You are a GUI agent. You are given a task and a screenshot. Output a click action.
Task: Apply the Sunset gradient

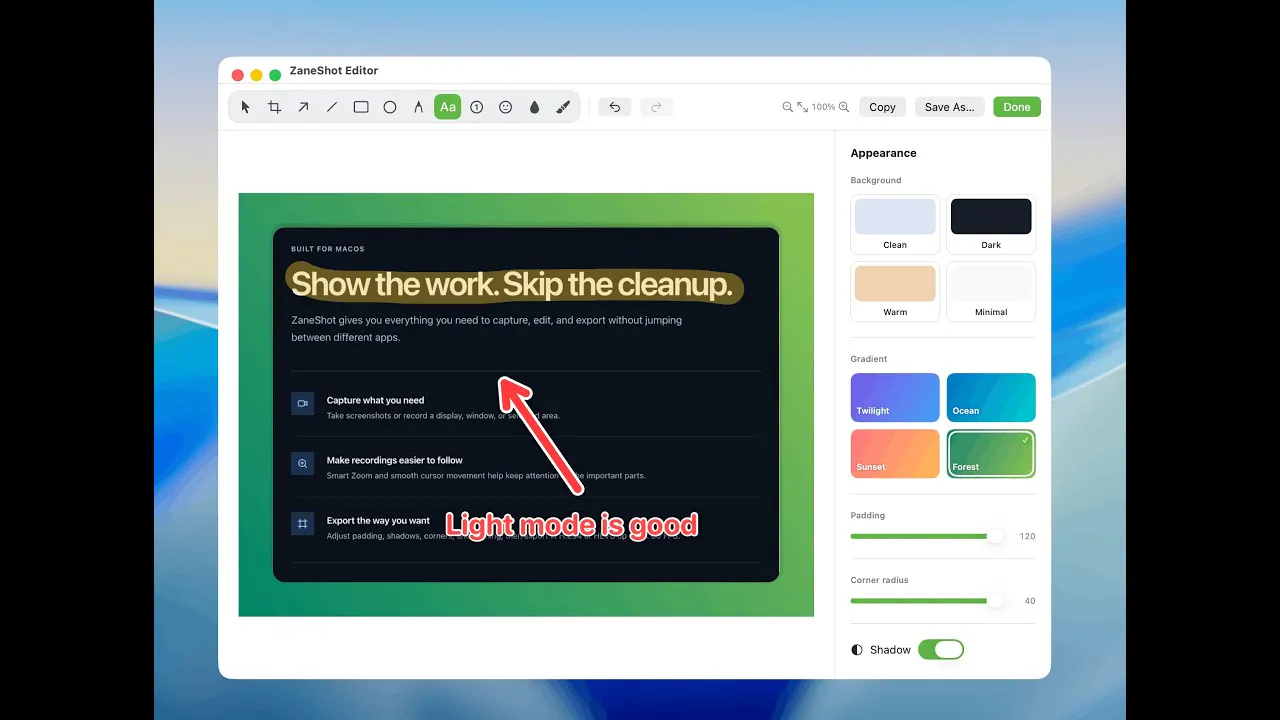pyautogui.click(x=895, y=454)
